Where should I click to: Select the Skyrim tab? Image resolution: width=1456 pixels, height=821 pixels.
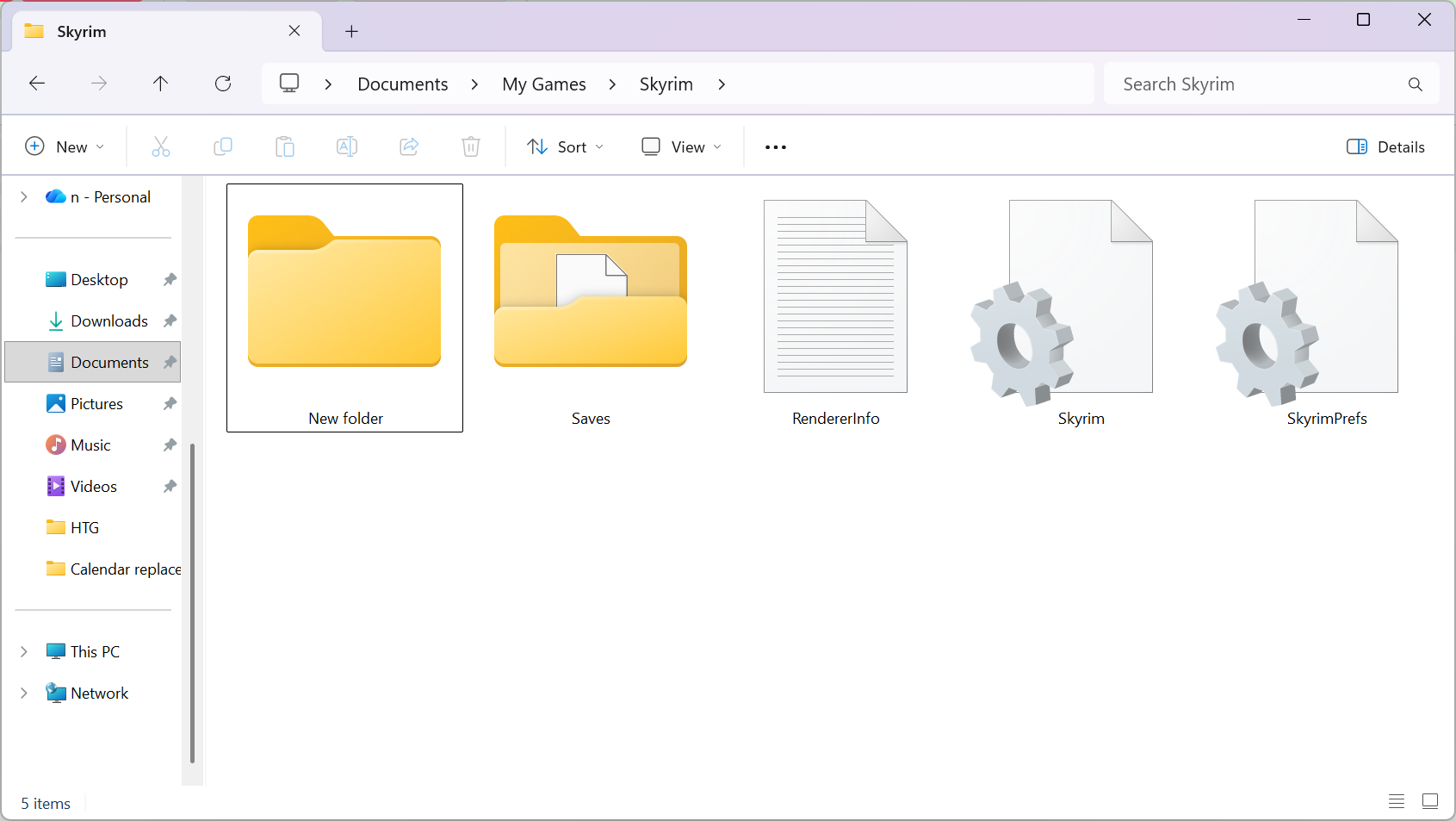point(168,32)
